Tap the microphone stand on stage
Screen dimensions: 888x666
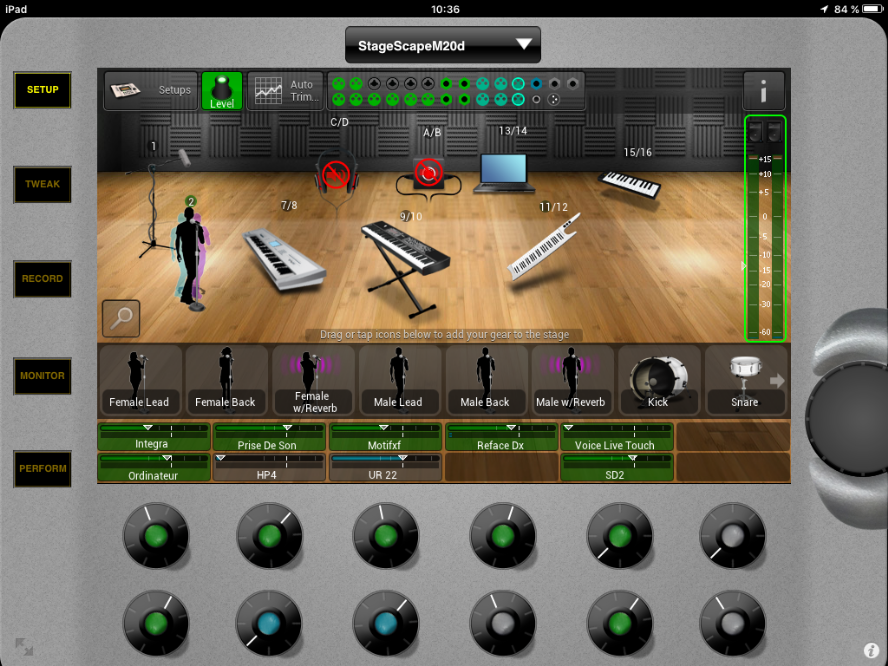(x=158, y=205)
